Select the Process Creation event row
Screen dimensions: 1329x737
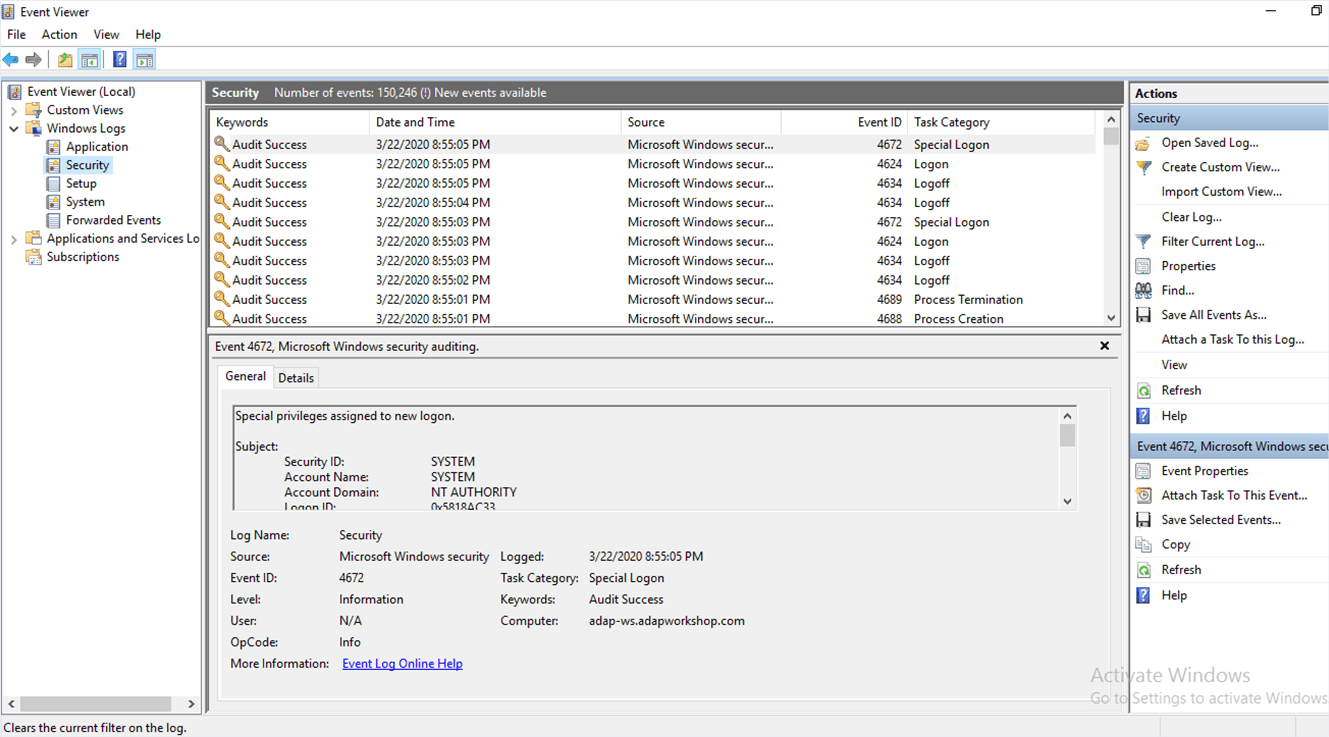654,319
